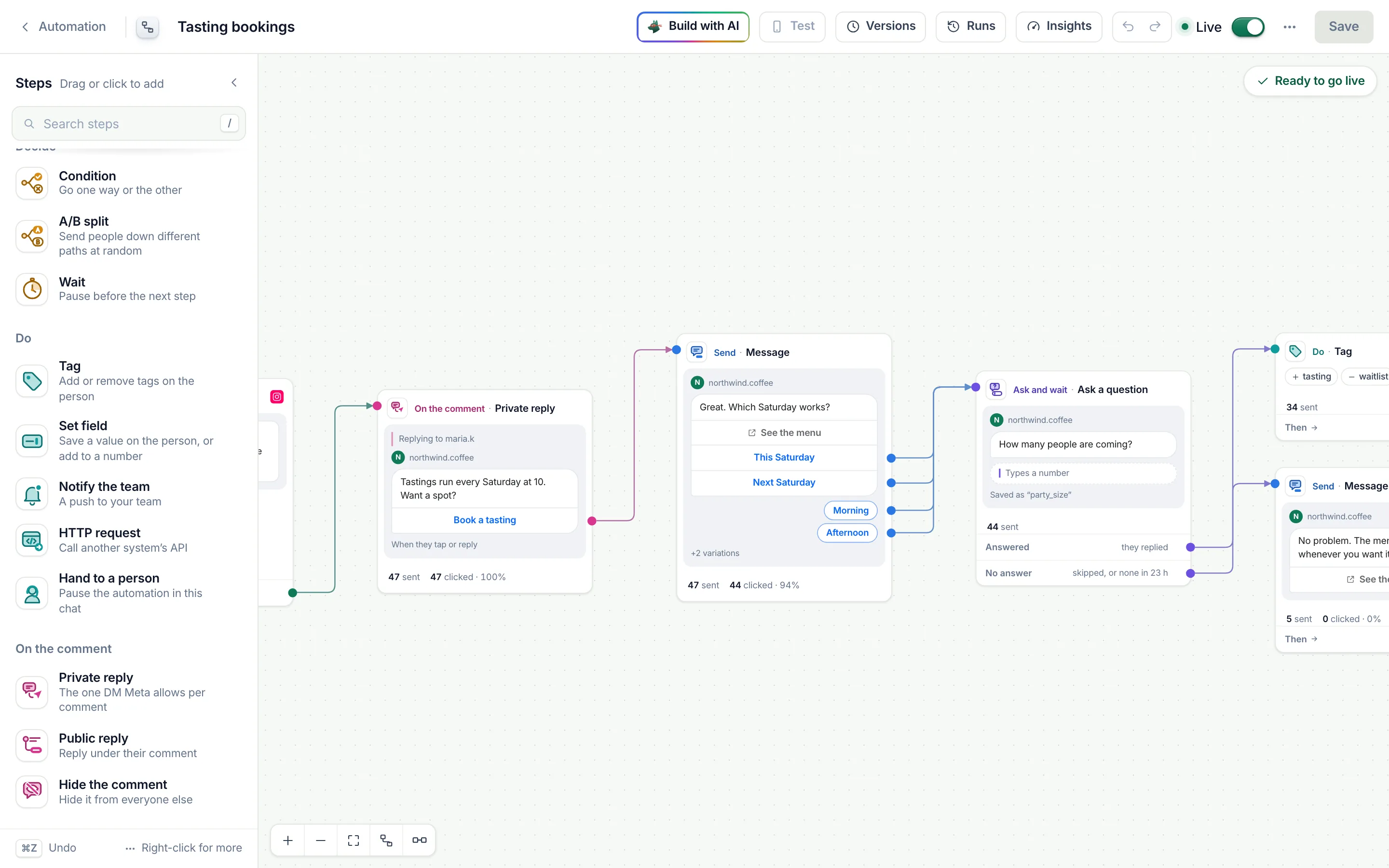Focus the Search steps field
1389x868 pixels.
coord(129,123)
